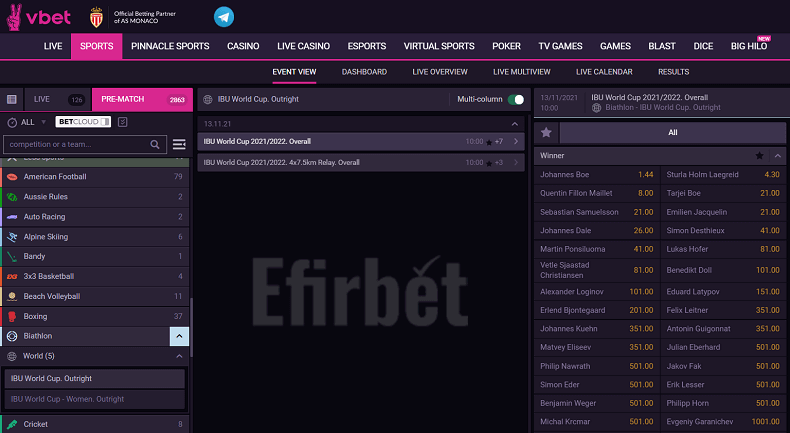Favorite the 4x7.5km Relay event star
Viewport: 790px width, 433px height.
[489, 163]
